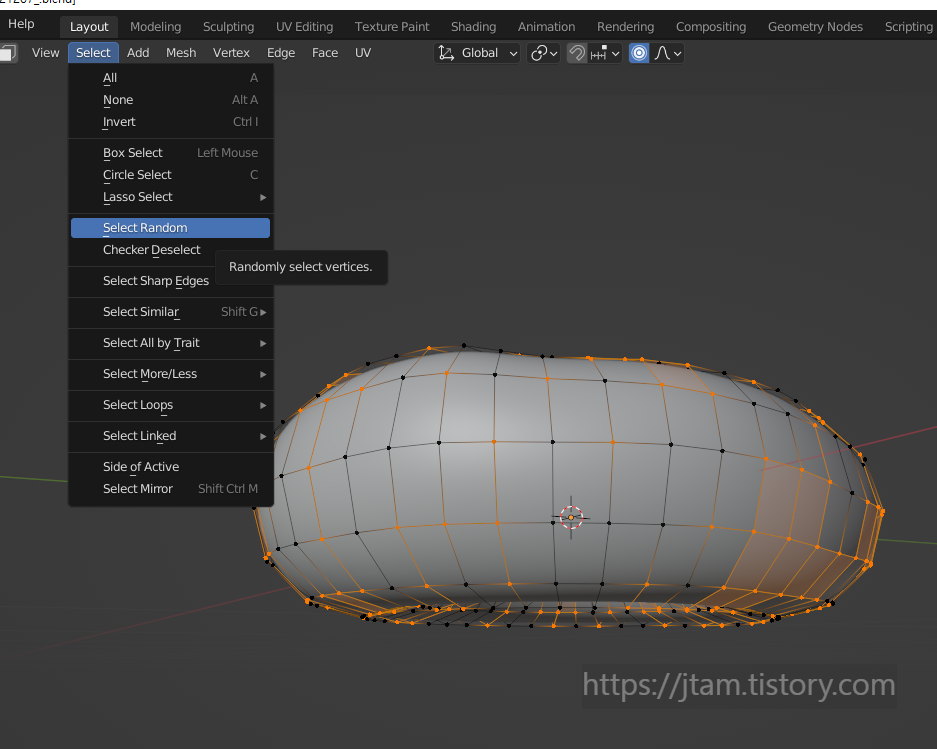Open the Mesh menu

(x=181, y=53)
